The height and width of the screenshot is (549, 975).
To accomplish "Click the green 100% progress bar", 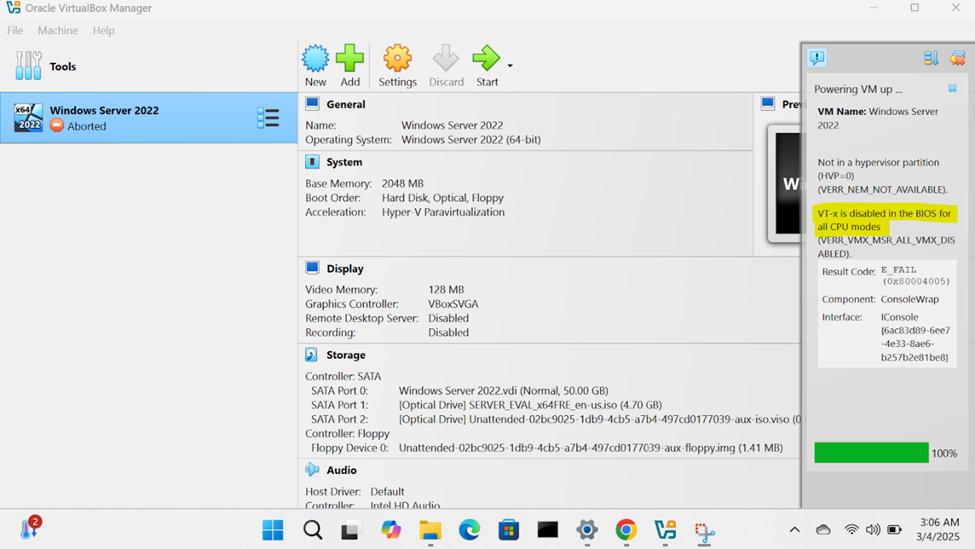I will click(x=871, y=453).
